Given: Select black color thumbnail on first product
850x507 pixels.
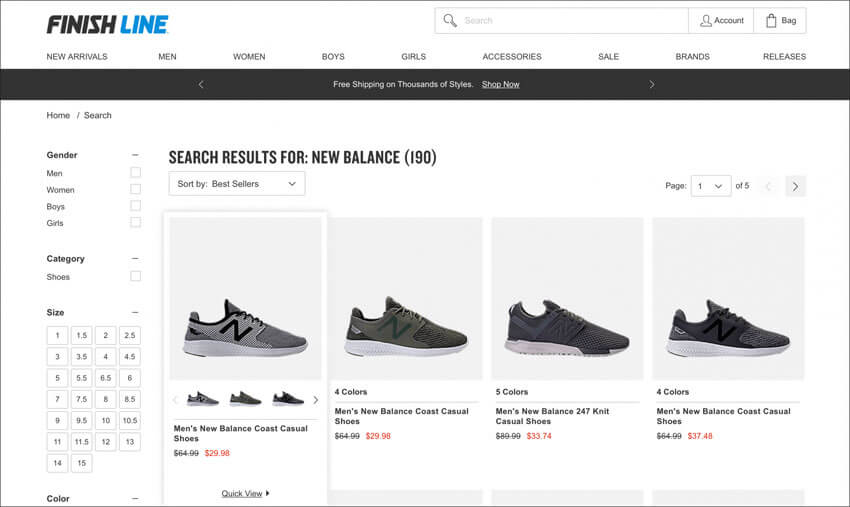Looking at the screenshot, I should 288,399.
